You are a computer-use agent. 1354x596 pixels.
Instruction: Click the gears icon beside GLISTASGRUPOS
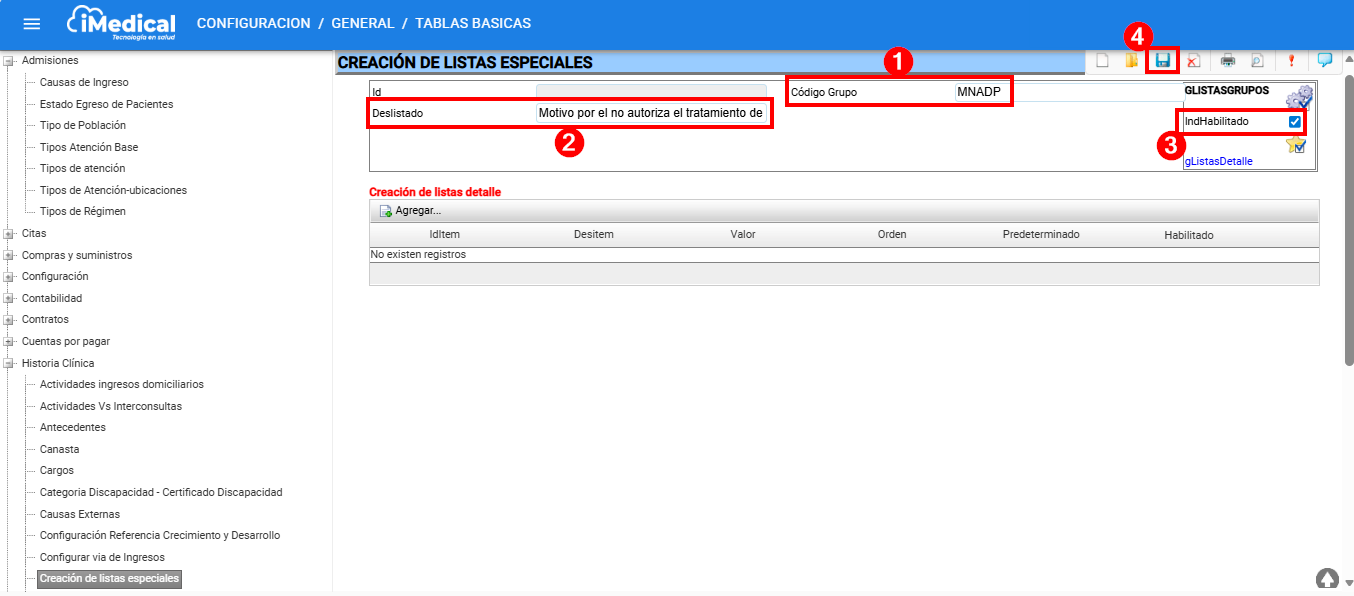click(1299, 97)
